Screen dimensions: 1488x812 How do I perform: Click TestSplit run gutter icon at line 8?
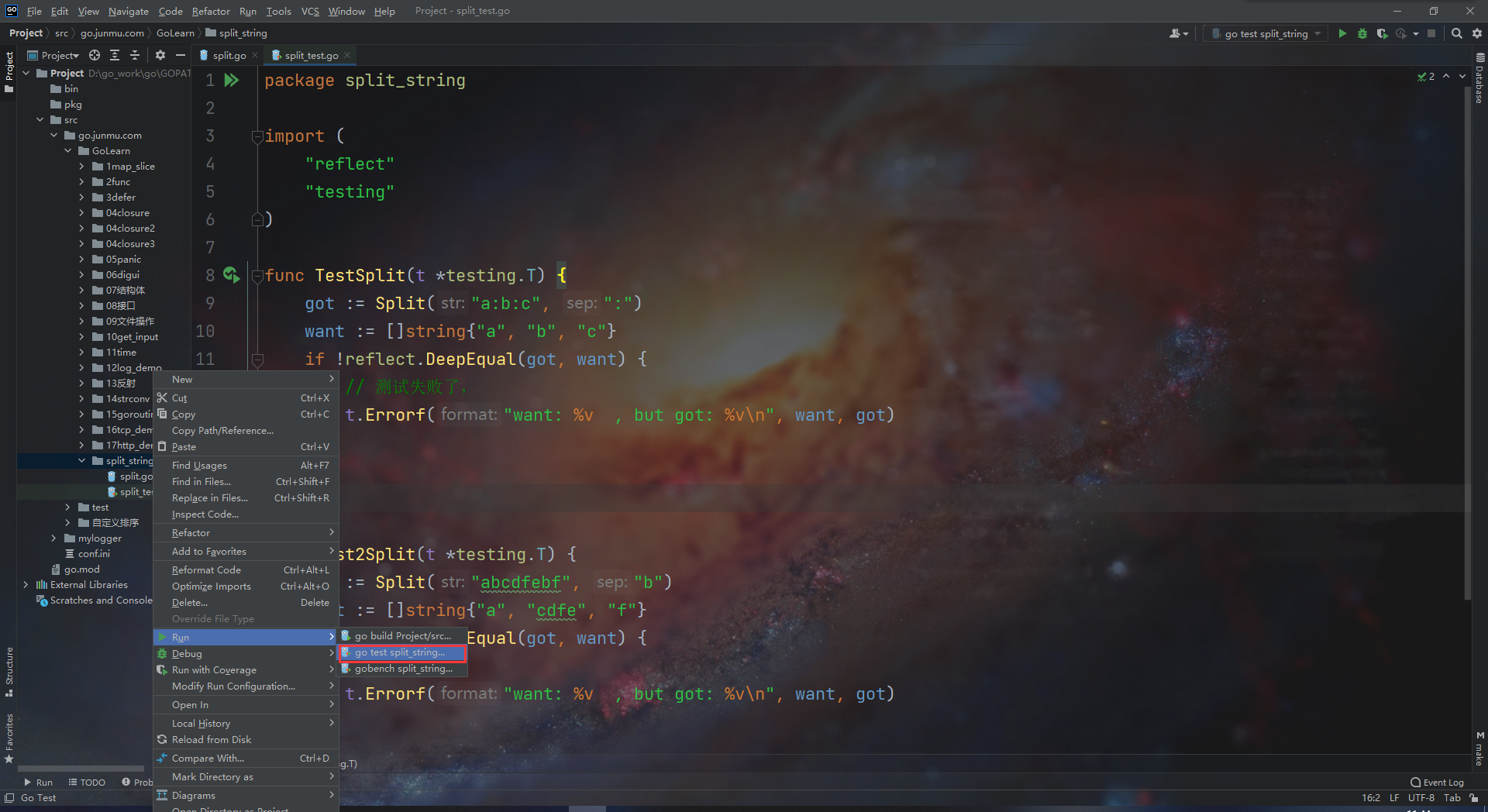pyautogui.click(x=231, y=274)
